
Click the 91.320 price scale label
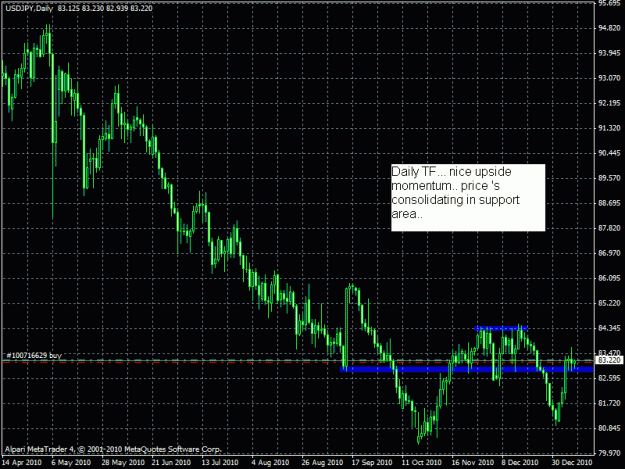609,128
